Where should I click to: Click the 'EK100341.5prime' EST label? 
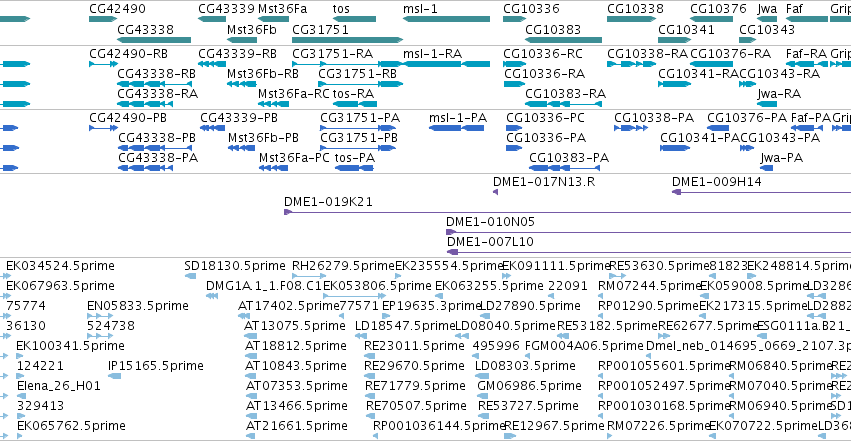pos(71,346)
